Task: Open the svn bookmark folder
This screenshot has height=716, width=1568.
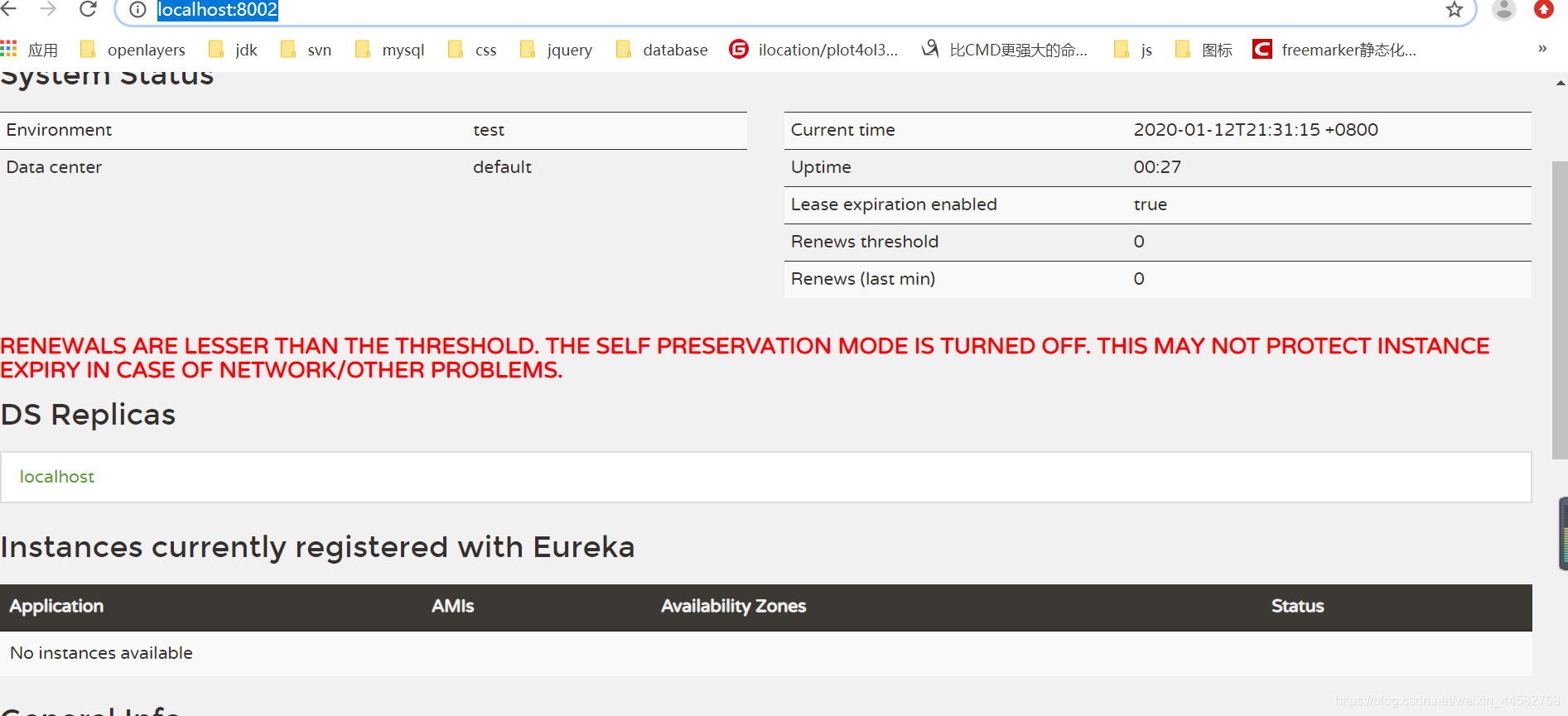Action: click(x=306, y=50)
